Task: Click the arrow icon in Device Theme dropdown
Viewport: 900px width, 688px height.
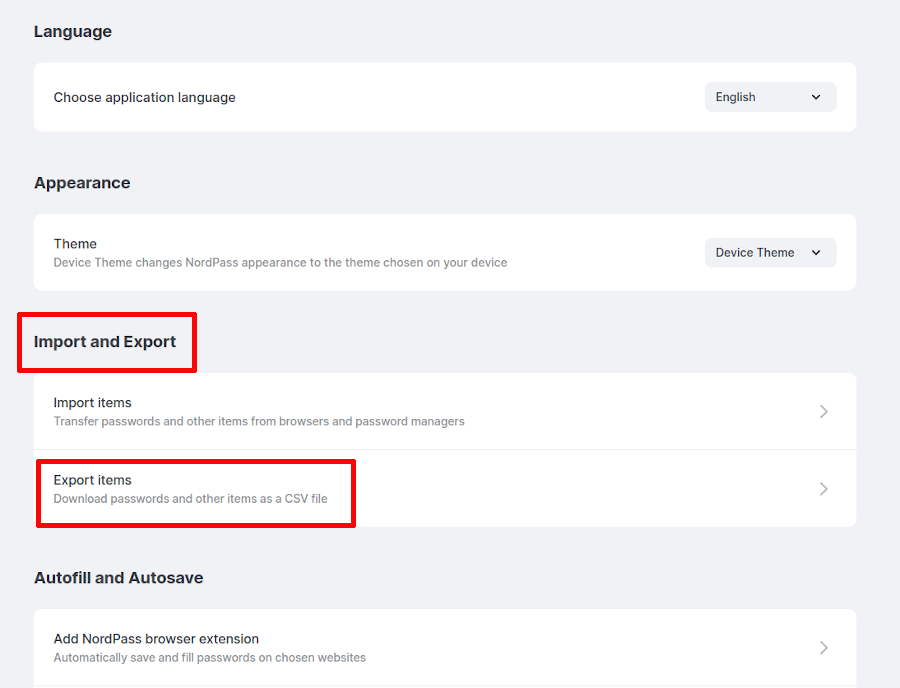Action: click(x=816, y=252)
